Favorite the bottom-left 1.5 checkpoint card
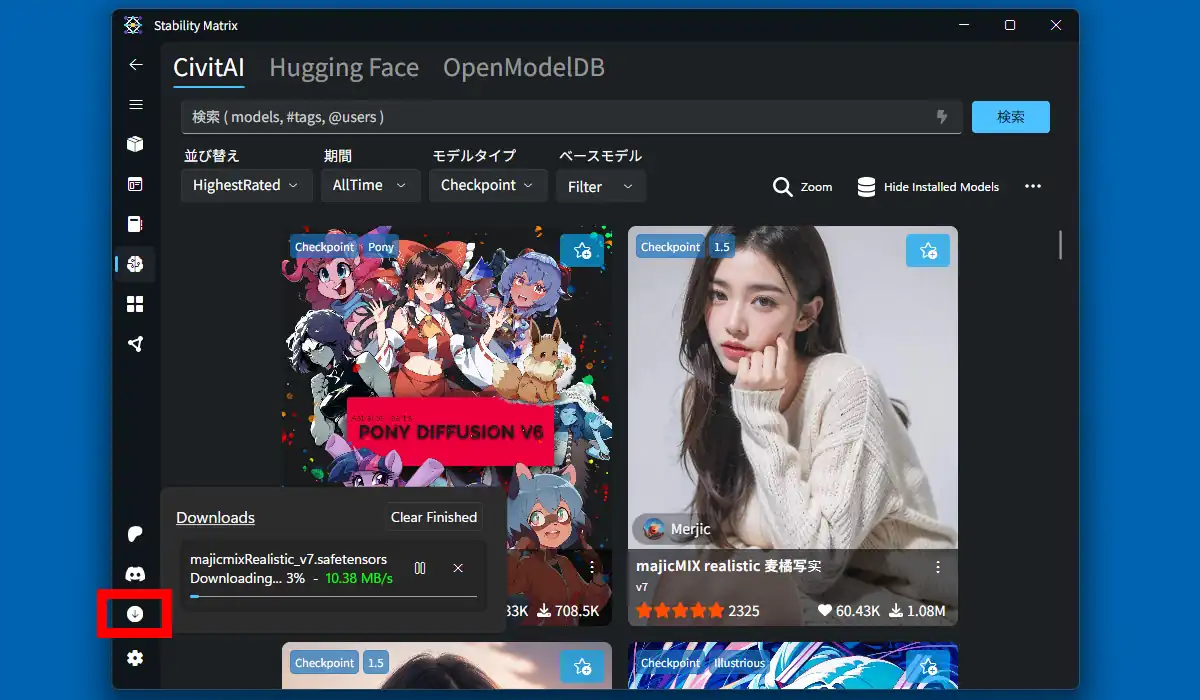 click(582, 666)
